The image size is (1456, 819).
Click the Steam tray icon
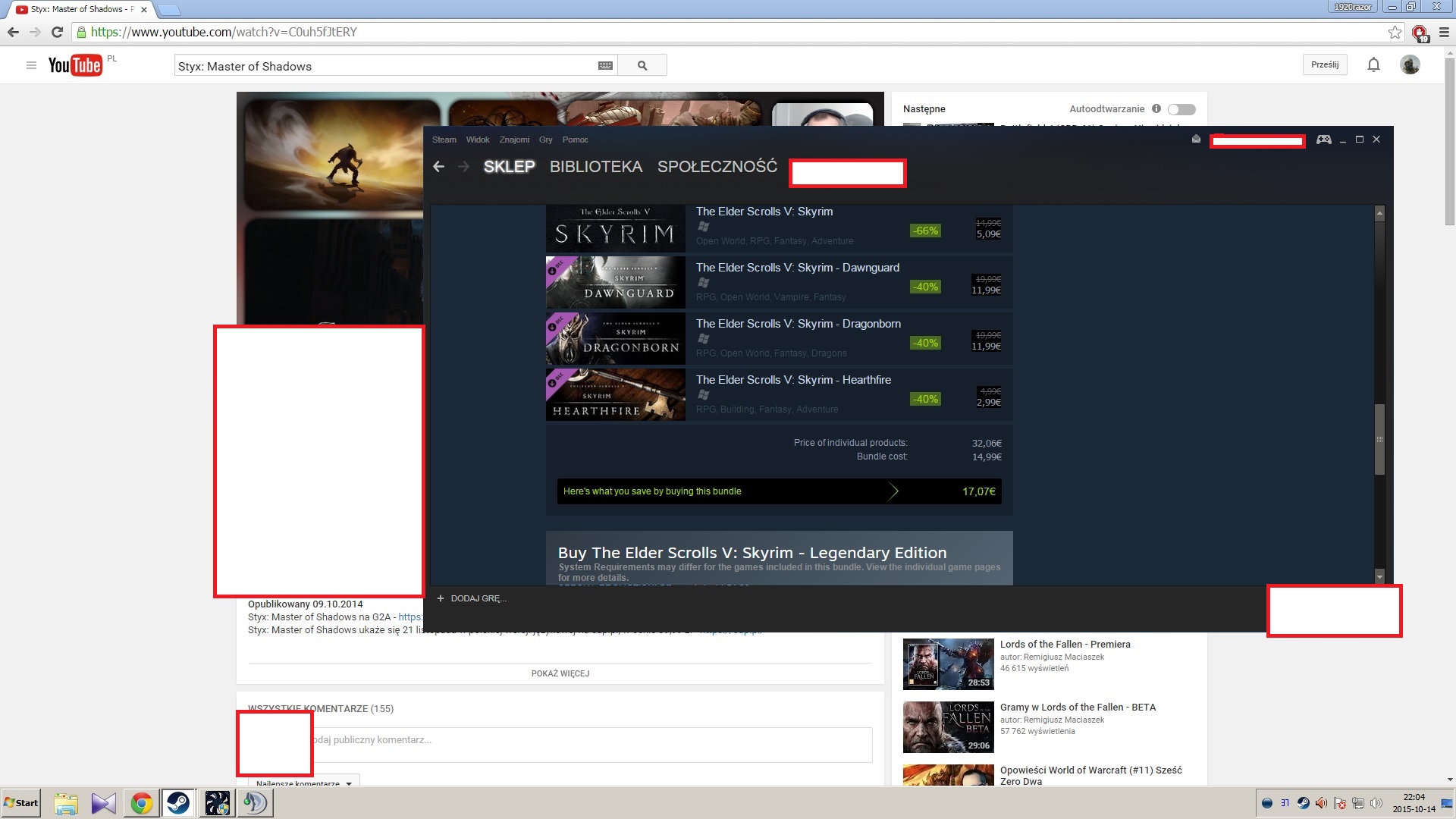(1303, 803)
